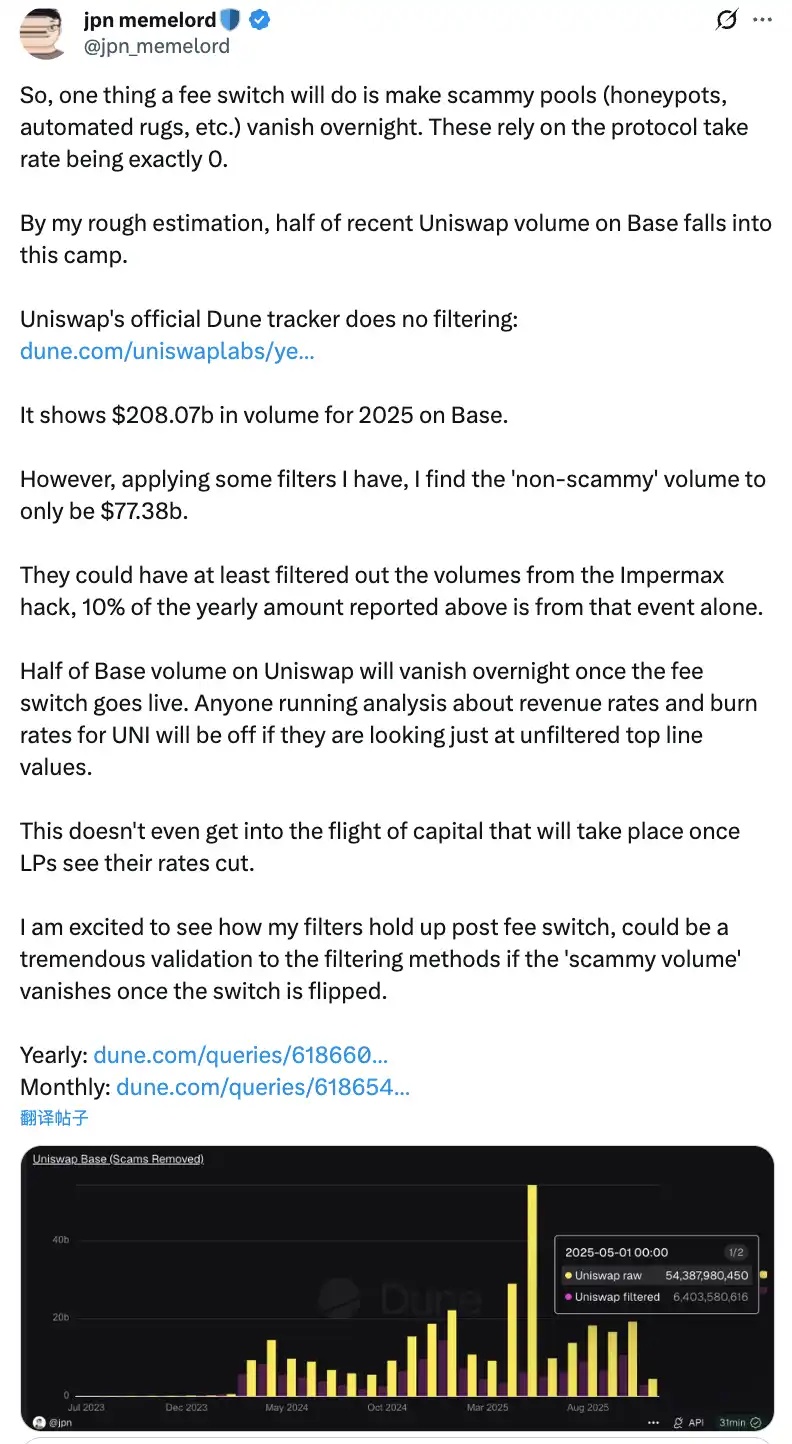Click 翻译帖子 to translate the post
The width and height of the screenshot is (792, 1444).
click(54, 1117)
